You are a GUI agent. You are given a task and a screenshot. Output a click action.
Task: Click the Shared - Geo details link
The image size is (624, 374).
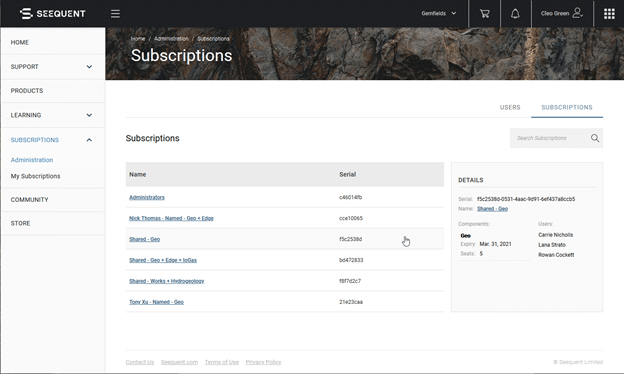coord(492,209)
